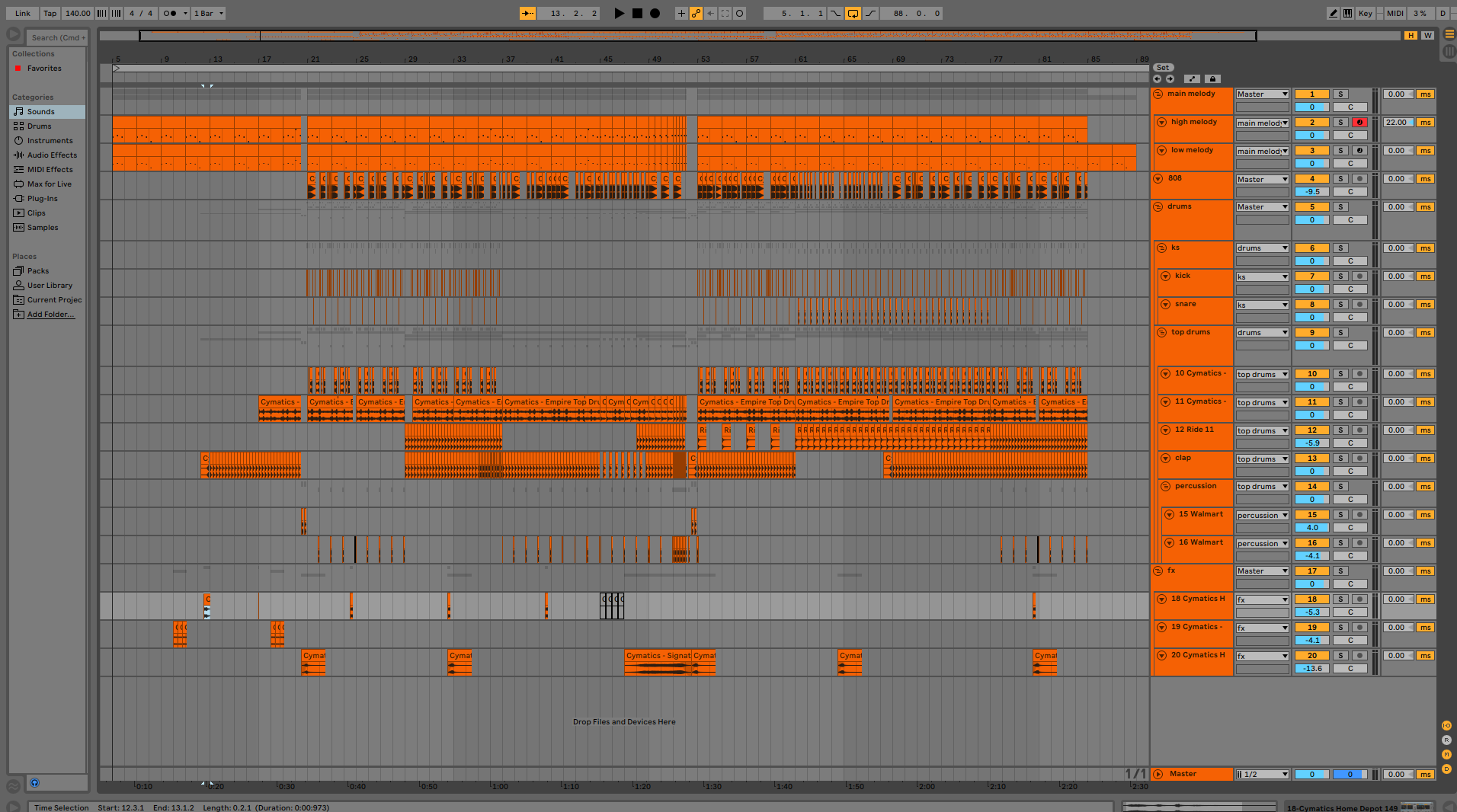Viewport: 1457px width, 812px height.
Task: Open the quantization 1 Bar menu
Action: point(208,13)
